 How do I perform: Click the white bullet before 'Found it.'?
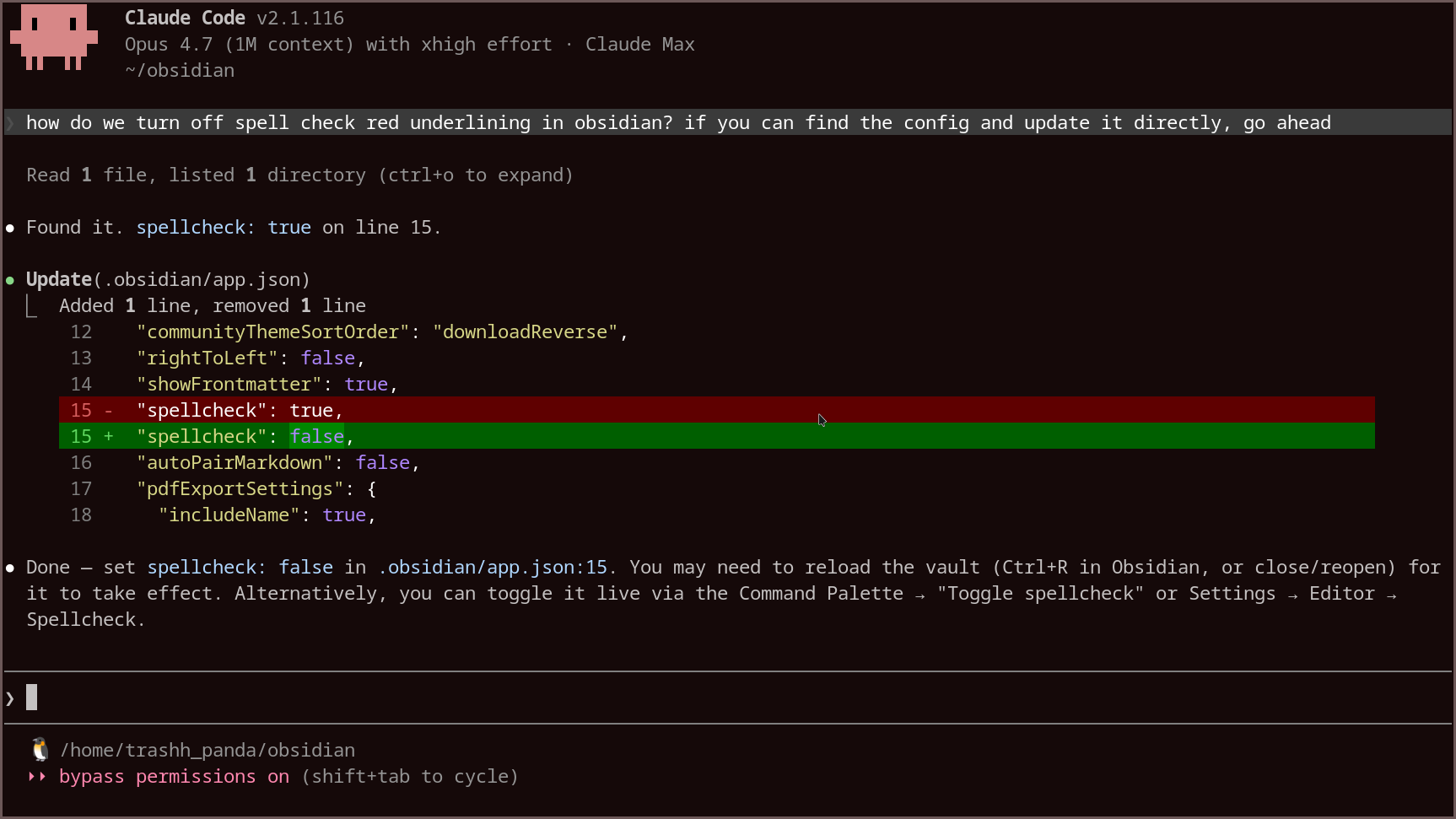click(x=10, y=228)
